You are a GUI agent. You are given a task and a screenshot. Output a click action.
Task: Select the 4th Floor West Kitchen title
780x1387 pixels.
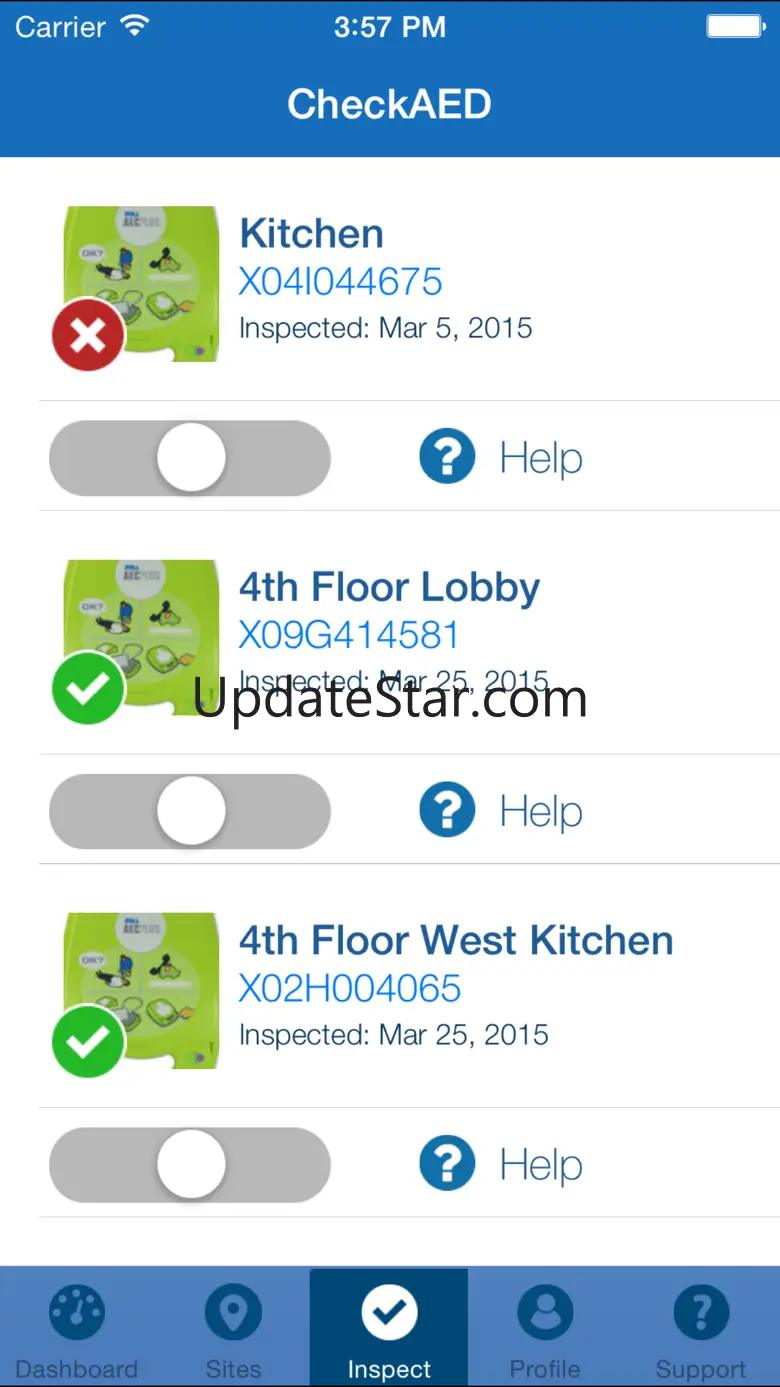coord(456,940)
